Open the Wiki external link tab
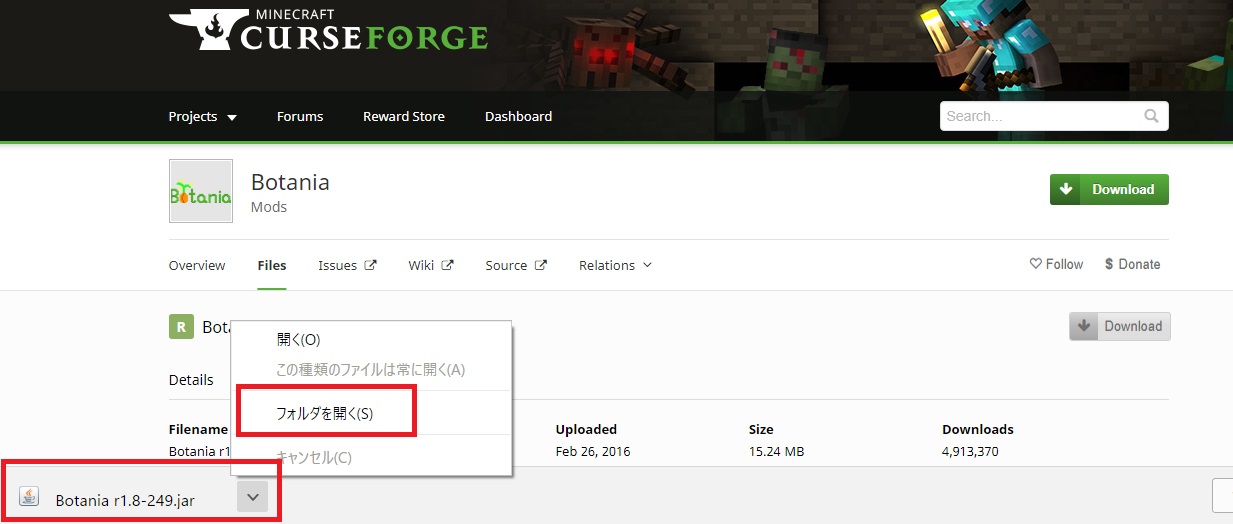This screenshot has width=1233, height=524. point(431,265)
